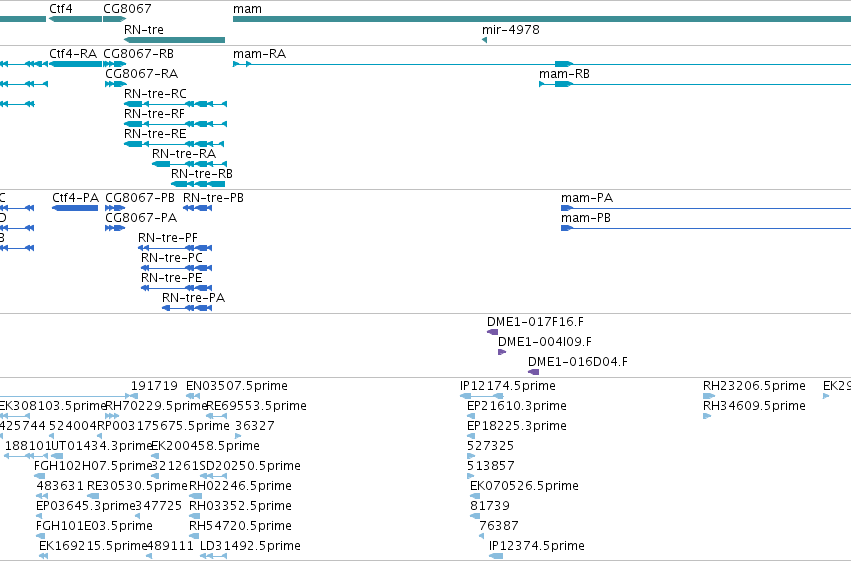This screenshot has width=851, height=561.
Task: Select the mam gene bar
Action: 542,19
